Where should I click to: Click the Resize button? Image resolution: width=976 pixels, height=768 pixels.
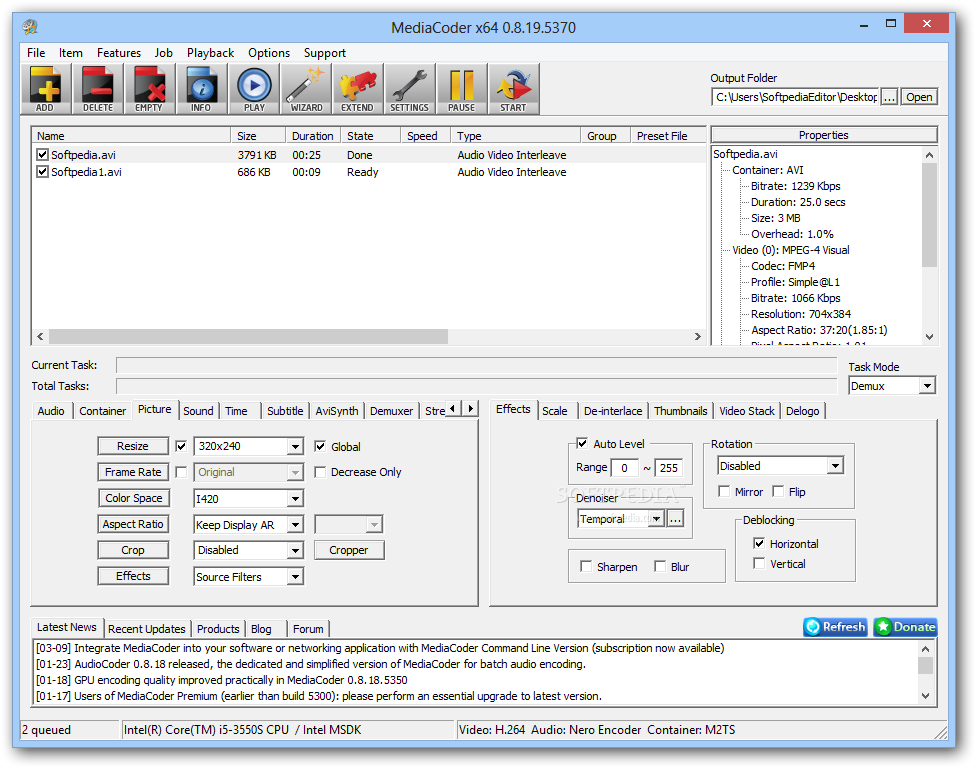(x=133, y=446)
